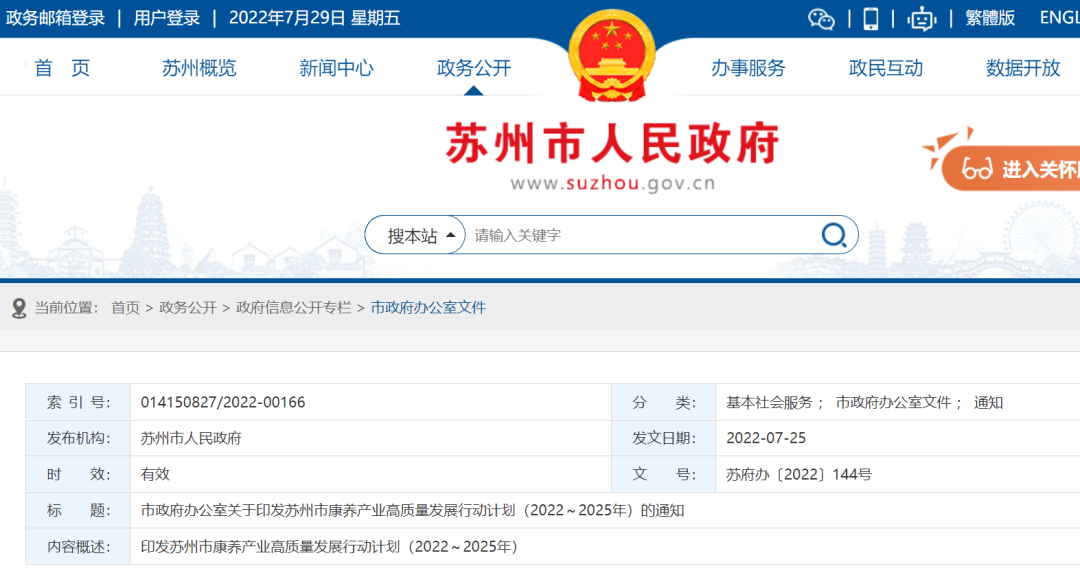Viewport: 1080px width, 573px height.
Task: Click the keyword search input field
Action: [640, 236]
